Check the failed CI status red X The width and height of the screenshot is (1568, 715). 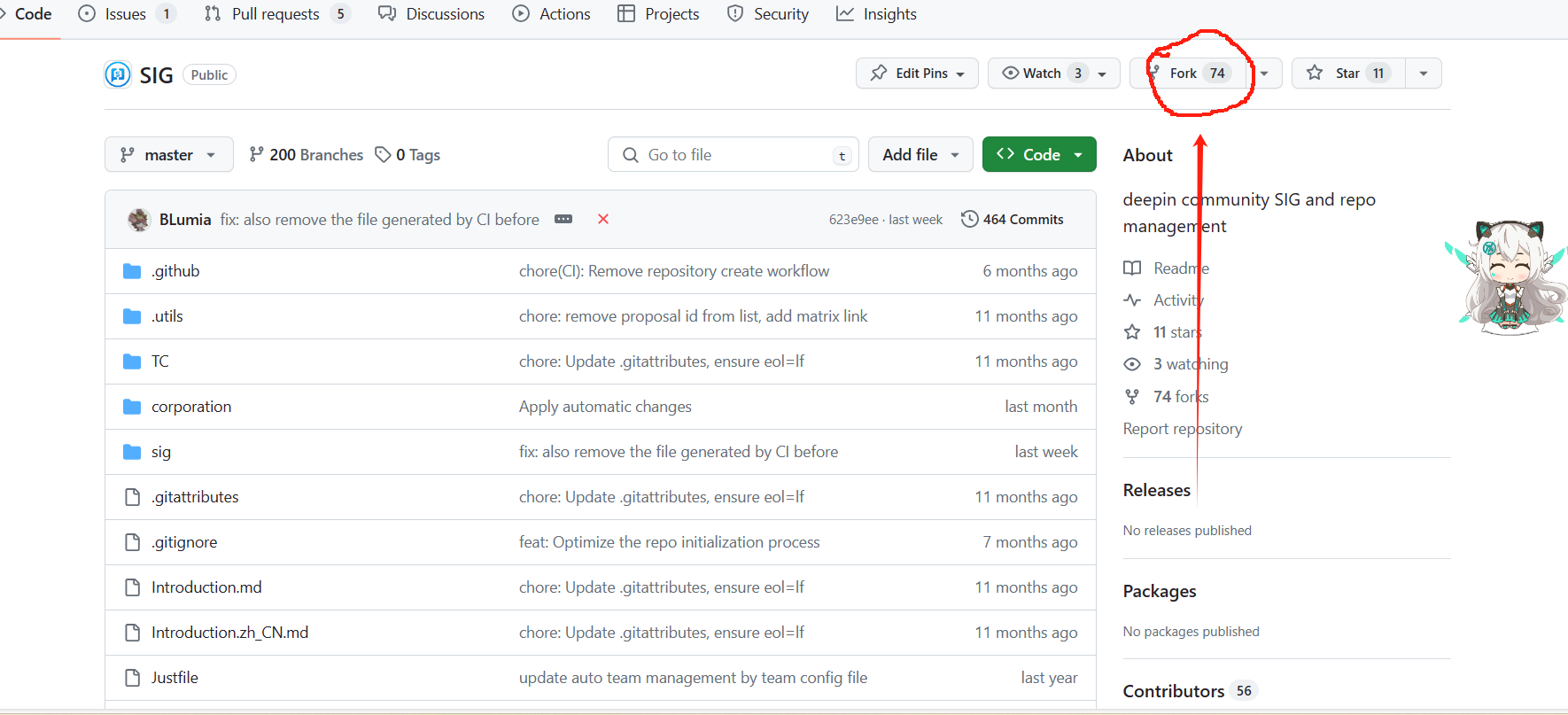603,219
